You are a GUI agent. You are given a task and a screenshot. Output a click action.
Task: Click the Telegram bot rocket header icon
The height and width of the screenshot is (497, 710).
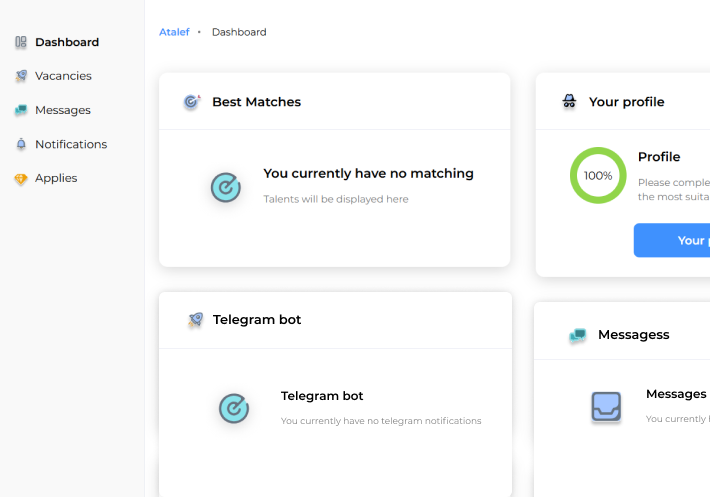[196, 320]
